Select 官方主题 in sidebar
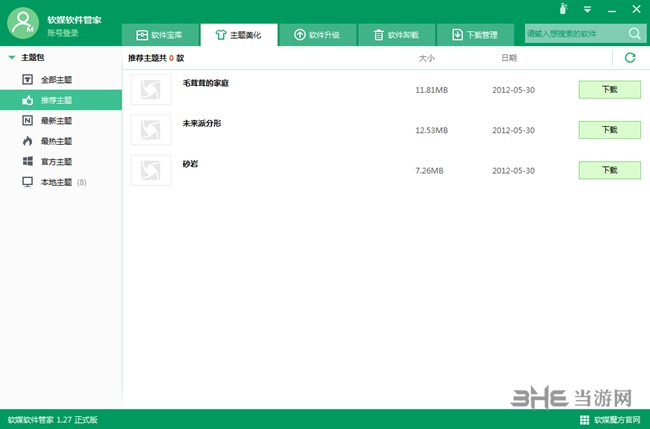This screenshot has width=650, height=429. [x=61, y=162]
